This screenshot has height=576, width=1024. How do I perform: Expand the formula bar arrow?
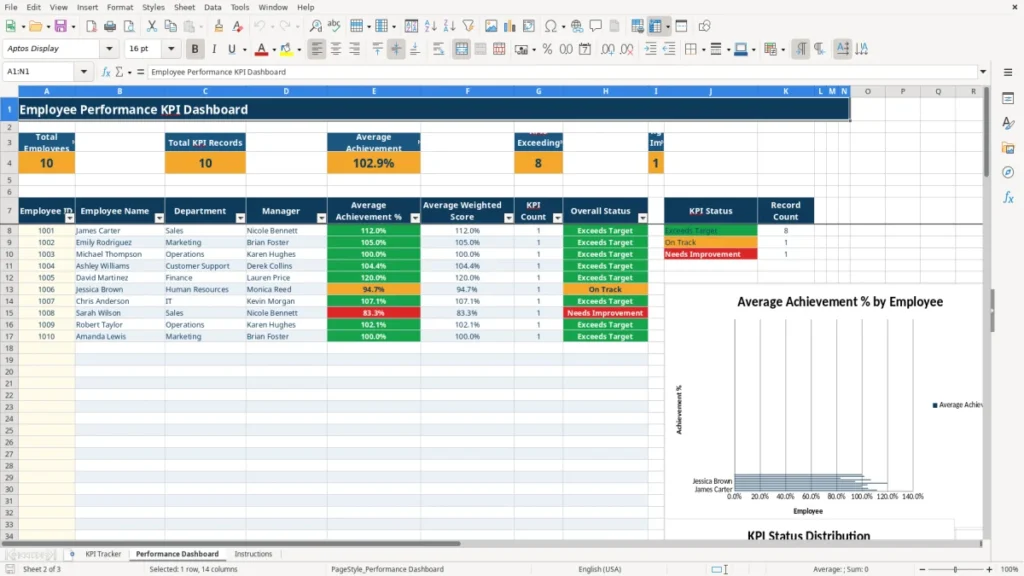(983, 72)
